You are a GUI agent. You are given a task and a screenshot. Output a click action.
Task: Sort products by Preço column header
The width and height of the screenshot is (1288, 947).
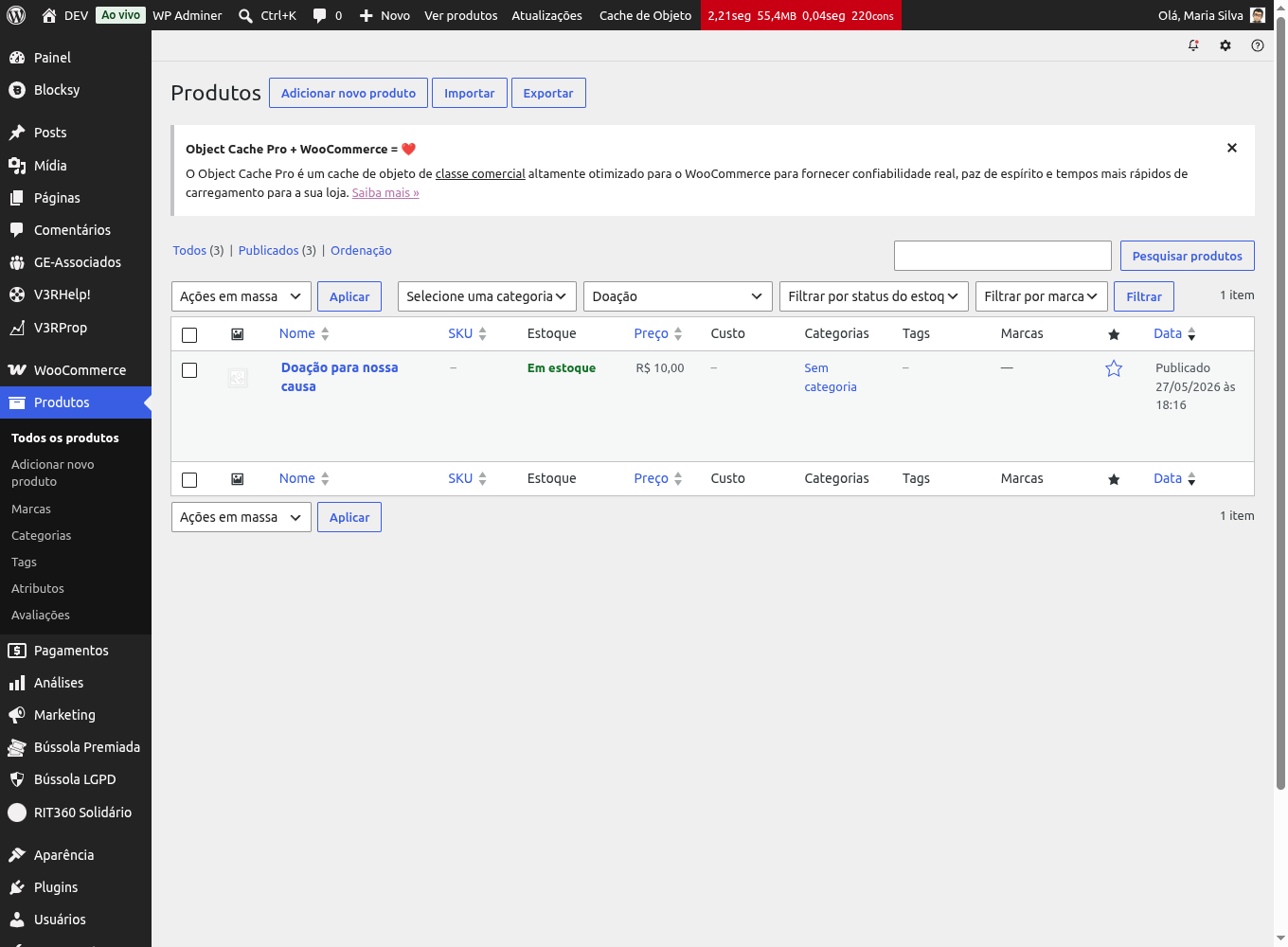[658, 333]
